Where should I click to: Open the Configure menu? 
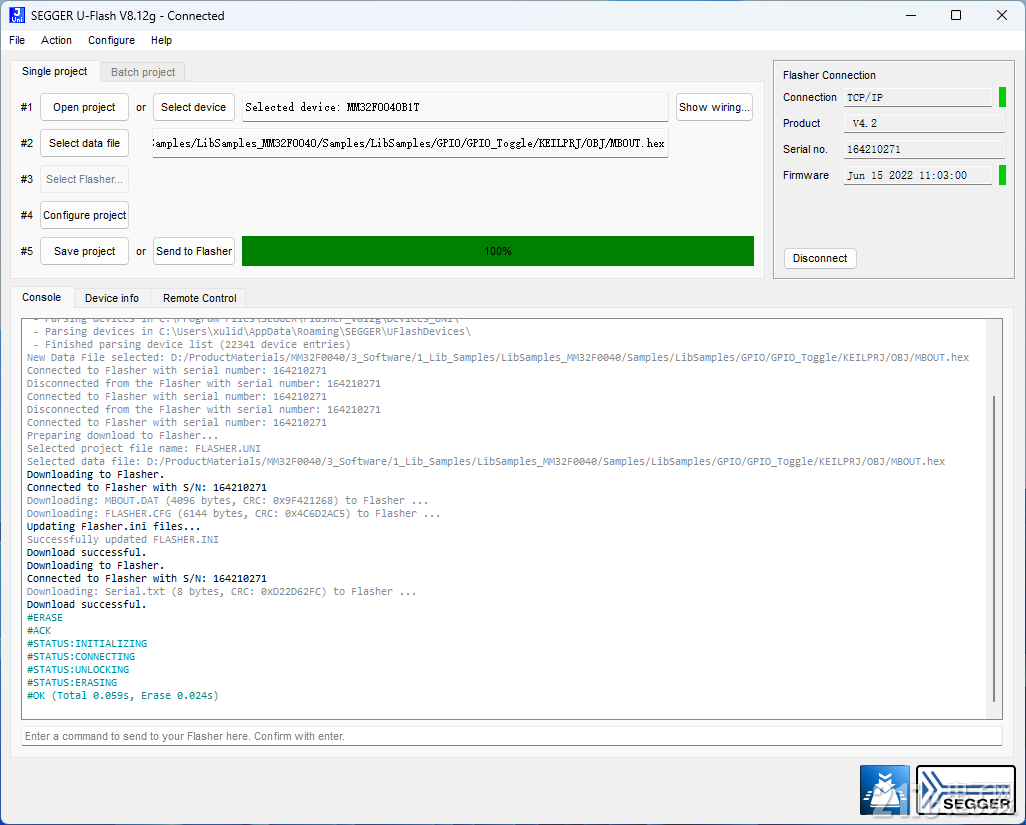tap(111, 41)
